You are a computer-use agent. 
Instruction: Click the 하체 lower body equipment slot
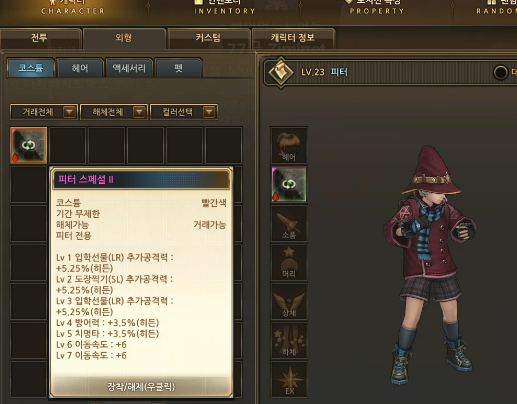point(289,340)
